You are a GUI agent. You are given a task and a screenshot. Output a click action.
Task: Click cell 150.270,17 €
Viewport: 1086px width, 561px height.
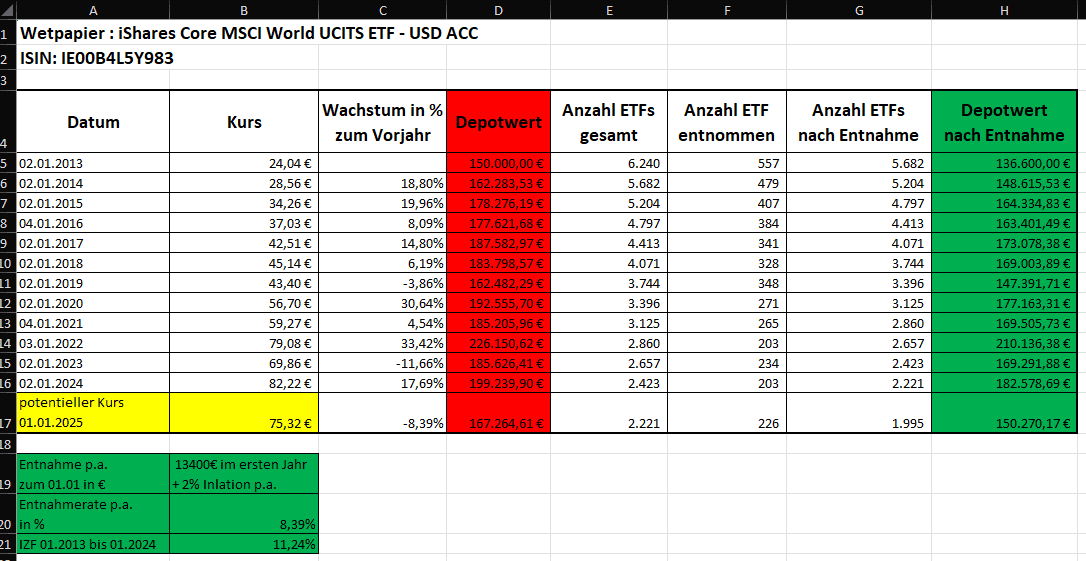[1004, 413]
